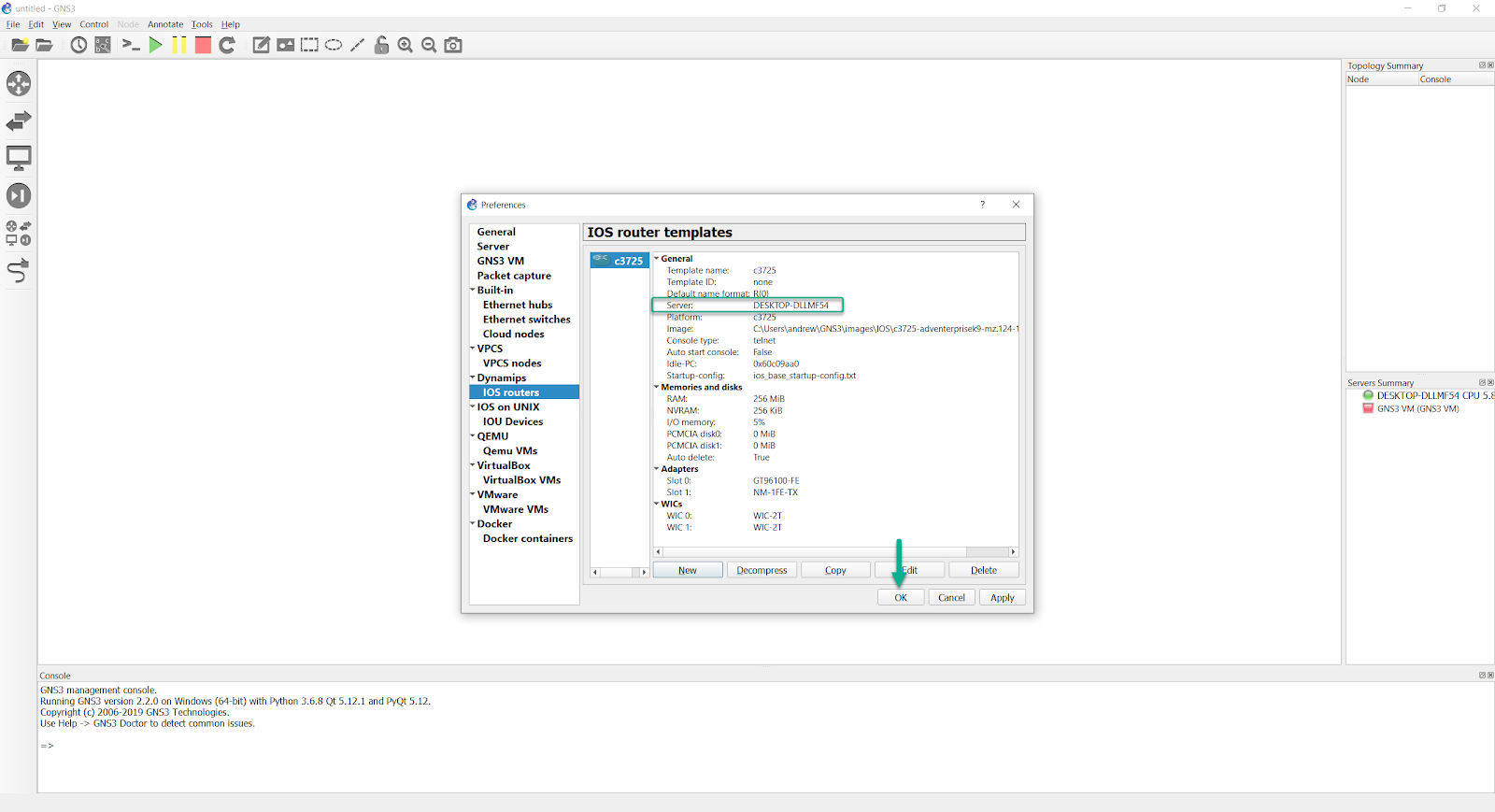Collapse the IOS on UNIX section
1495x812 pixels.
click(473, 406)
